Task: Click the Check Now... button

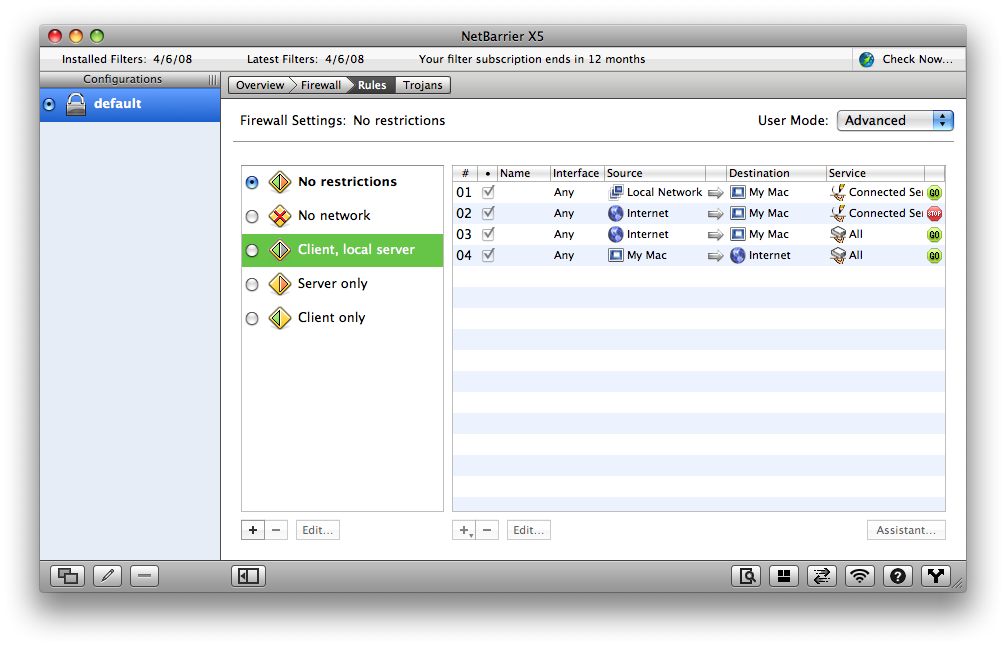Action: pyautogui.click(x=909, y=60)
